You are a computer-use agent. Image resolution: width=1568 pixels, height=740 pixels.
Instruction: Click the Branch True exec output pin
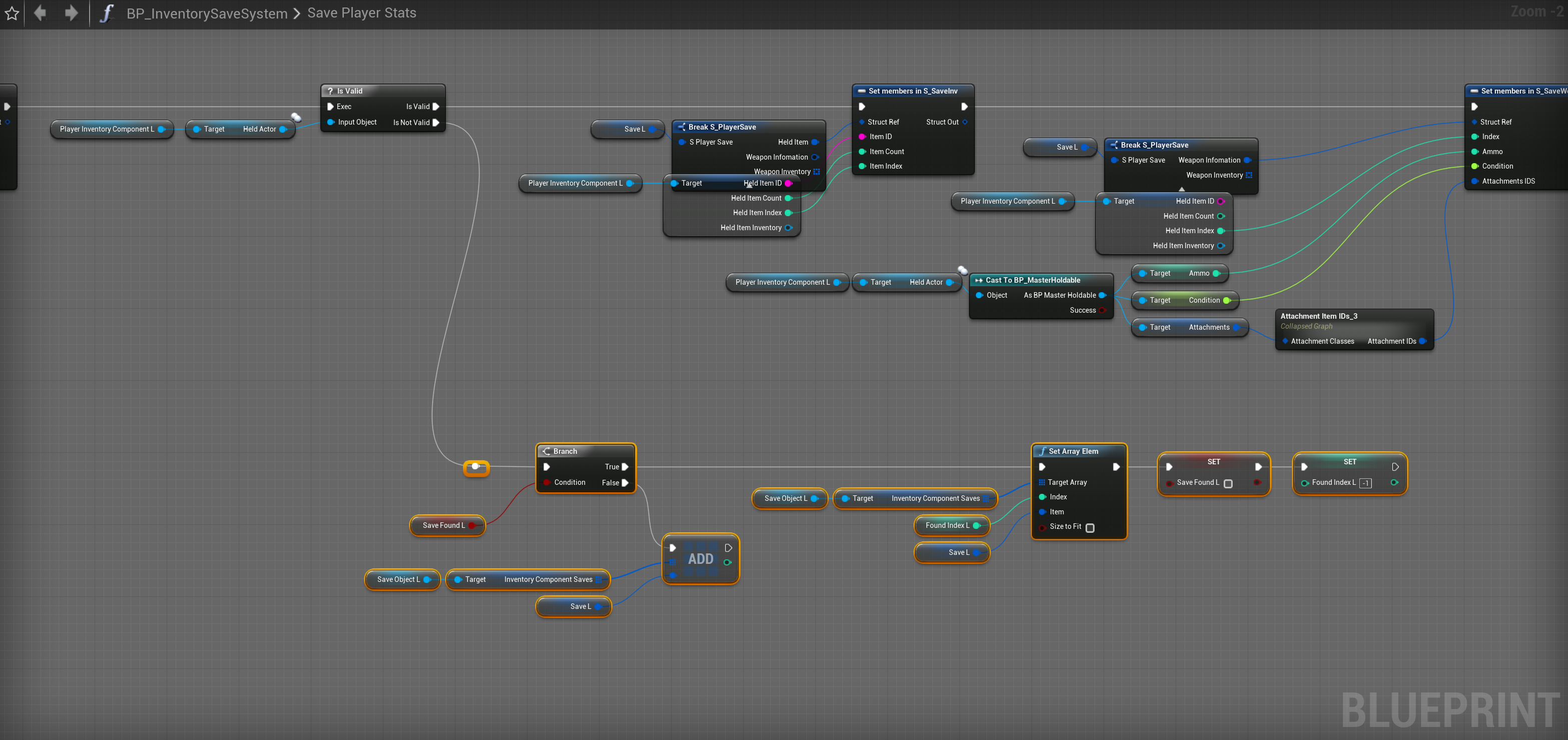625,467
